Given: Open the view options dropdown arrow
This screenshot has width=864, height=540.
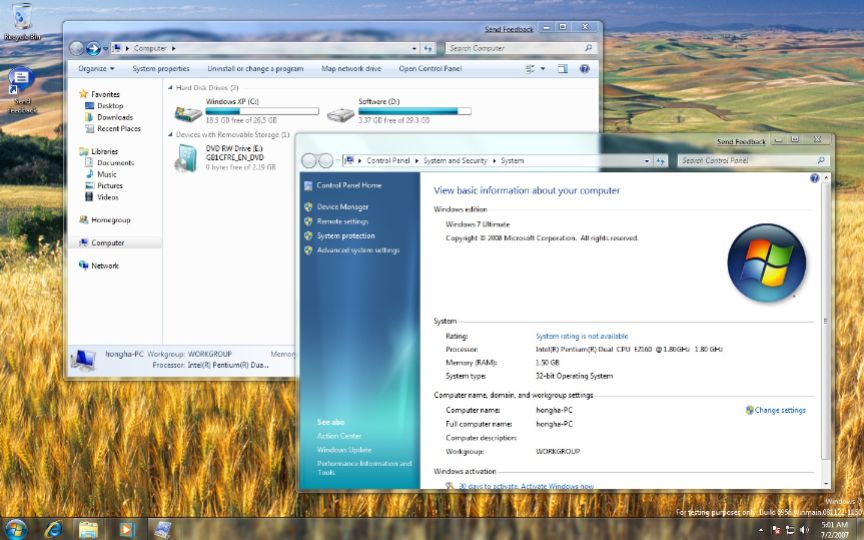Looking at the screenshot, I should pyautogui.click(x=543, y=69).
